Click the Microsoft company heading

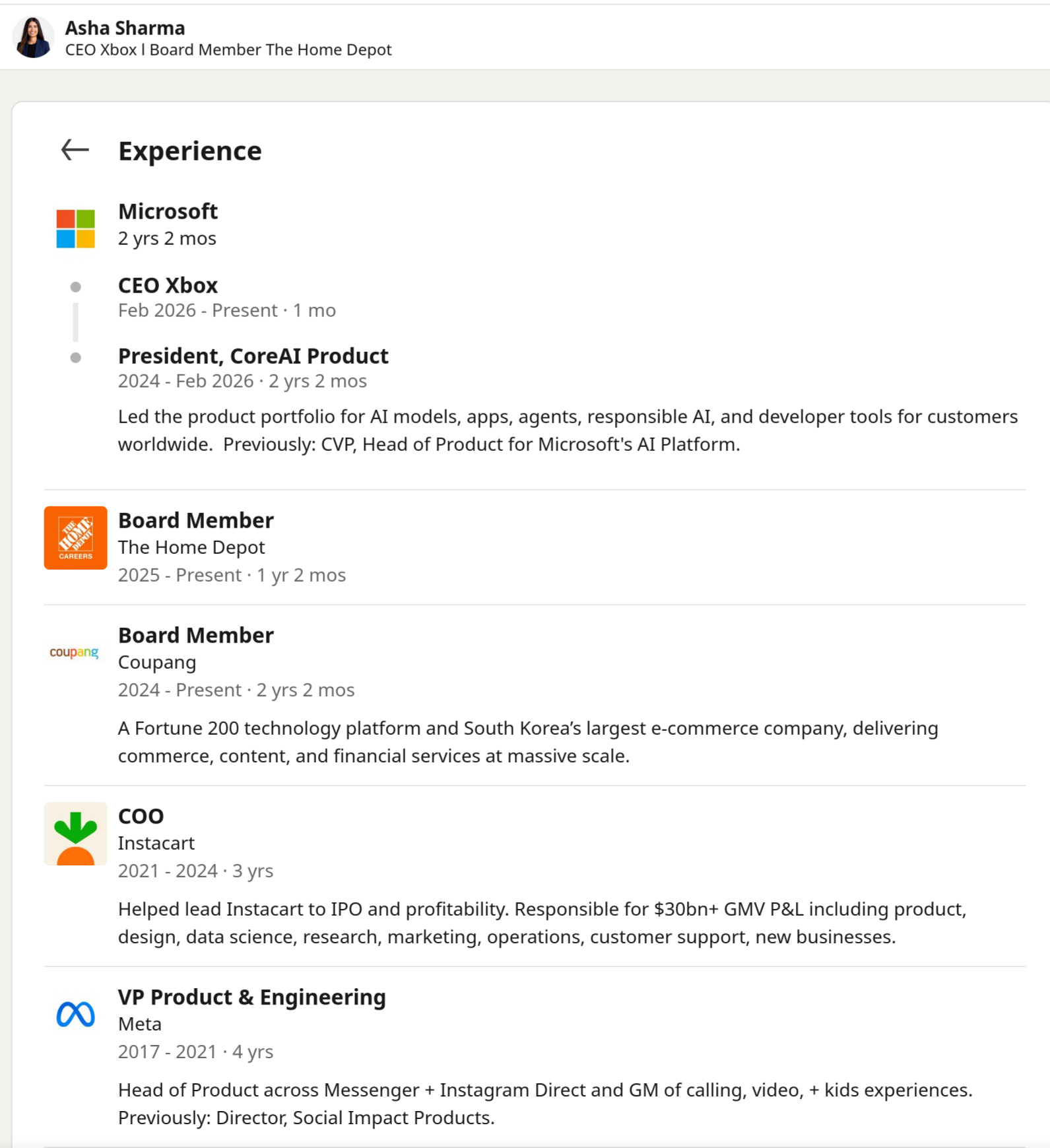coord(168,211)
